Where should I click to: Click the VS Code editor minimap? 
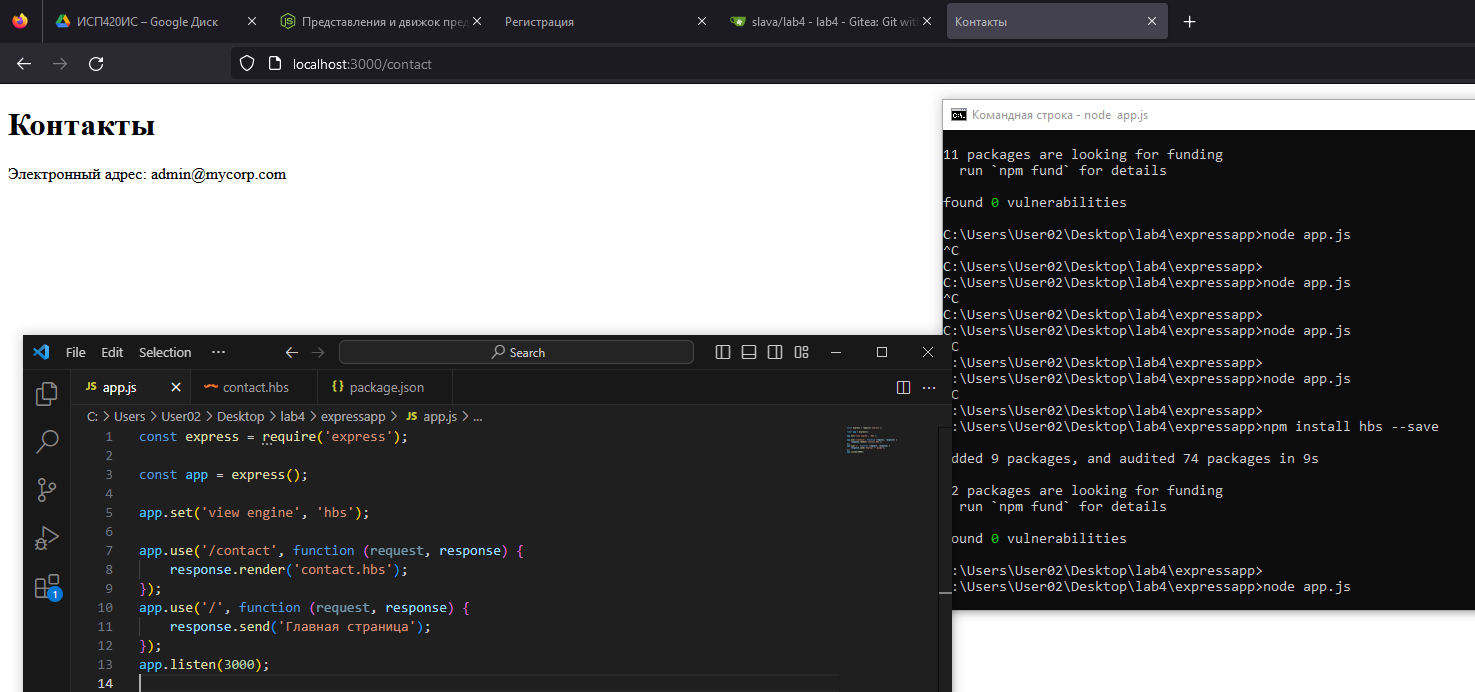coord(870,441)
